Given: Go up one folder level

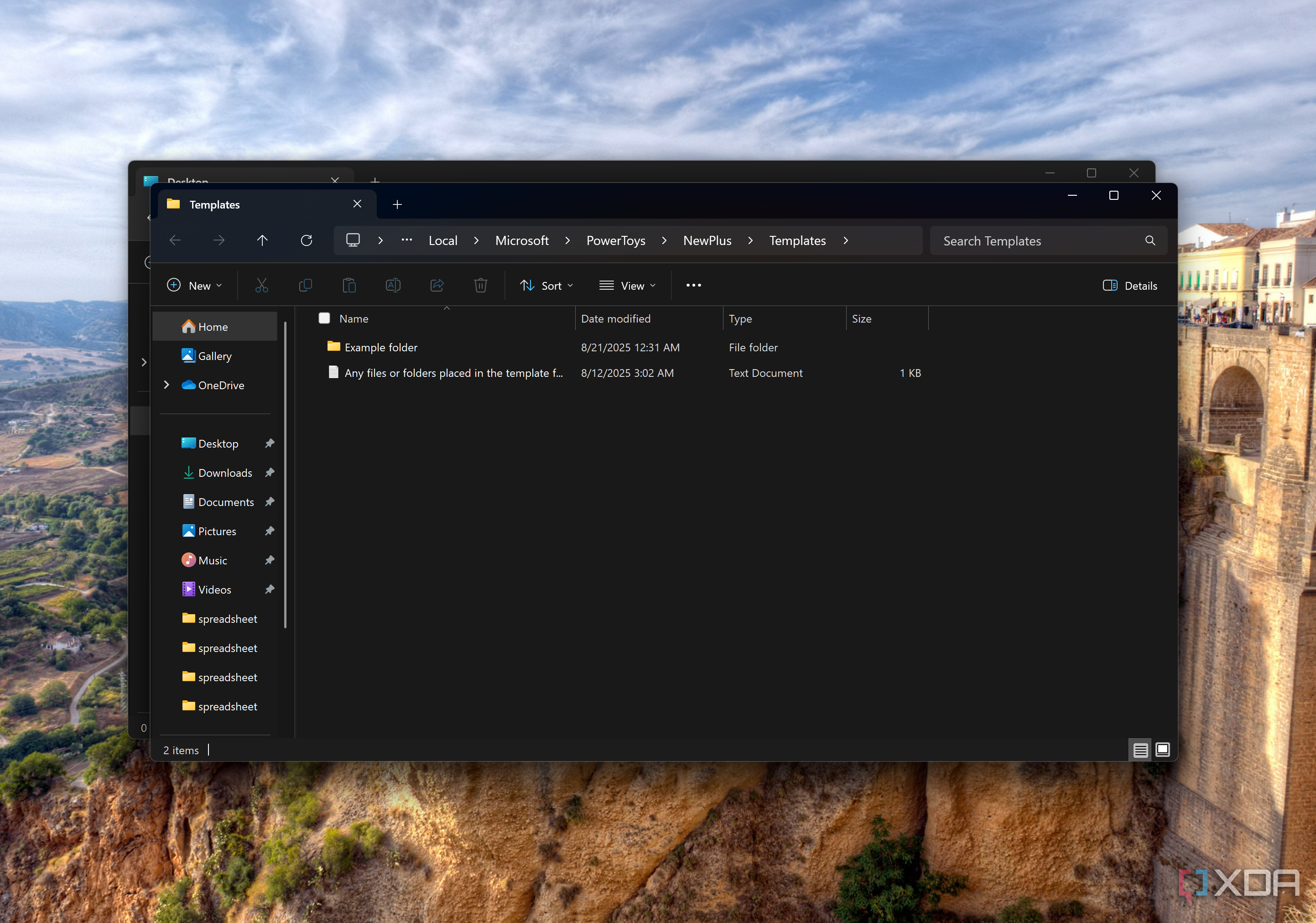Looking at the screenshot, I should (x=262, y=241).
